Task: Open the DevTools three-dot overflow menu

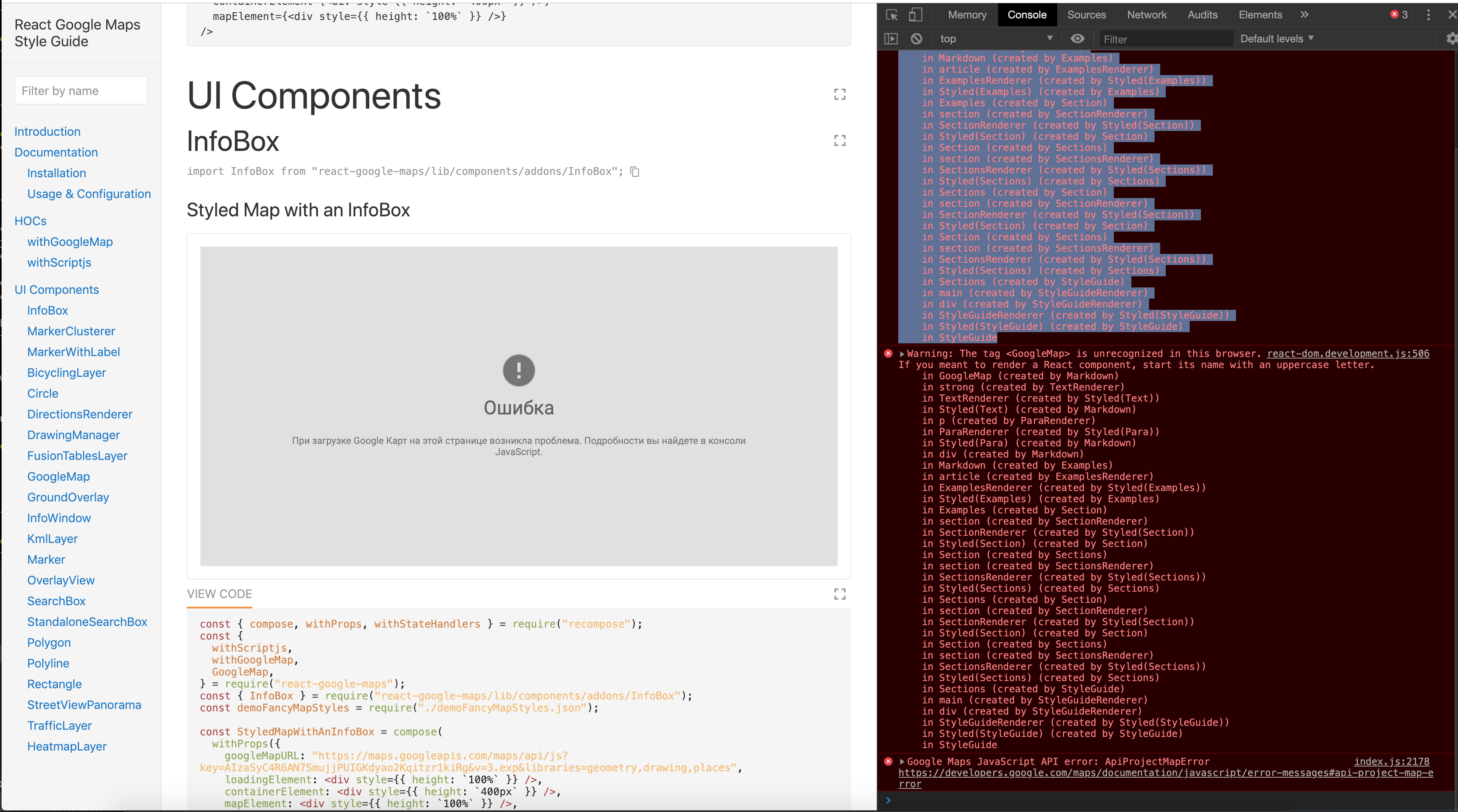Action: (1429, 15)
